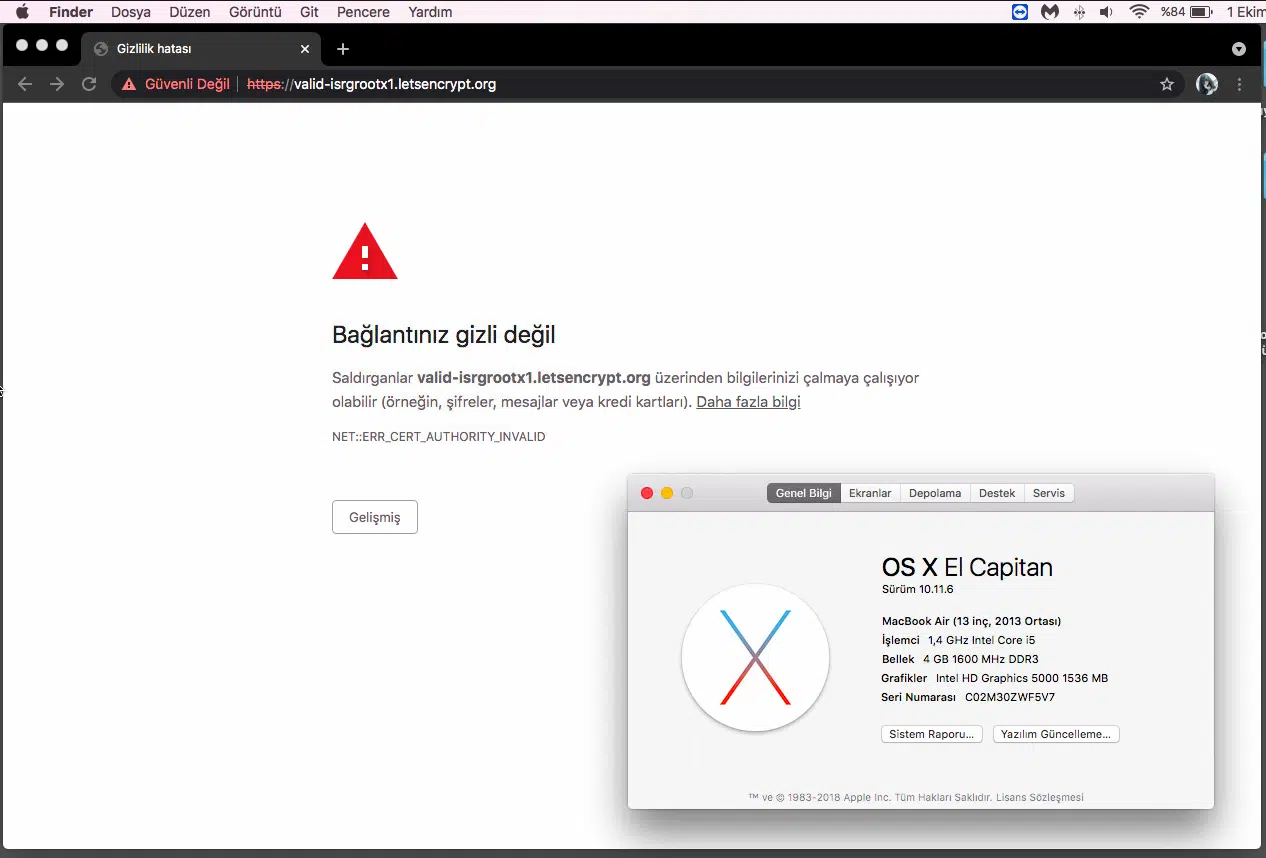Open the Apple menu icon

tap(22, 12)
